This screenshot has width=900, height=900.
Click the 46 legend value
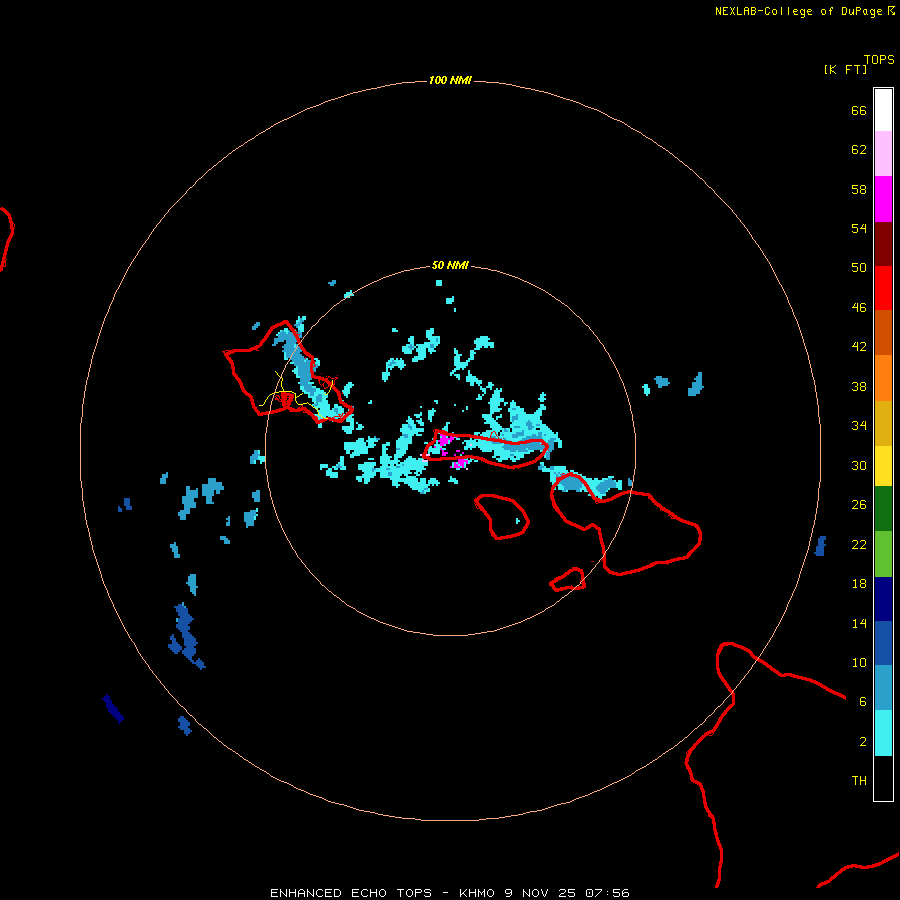tap(859, 308)
